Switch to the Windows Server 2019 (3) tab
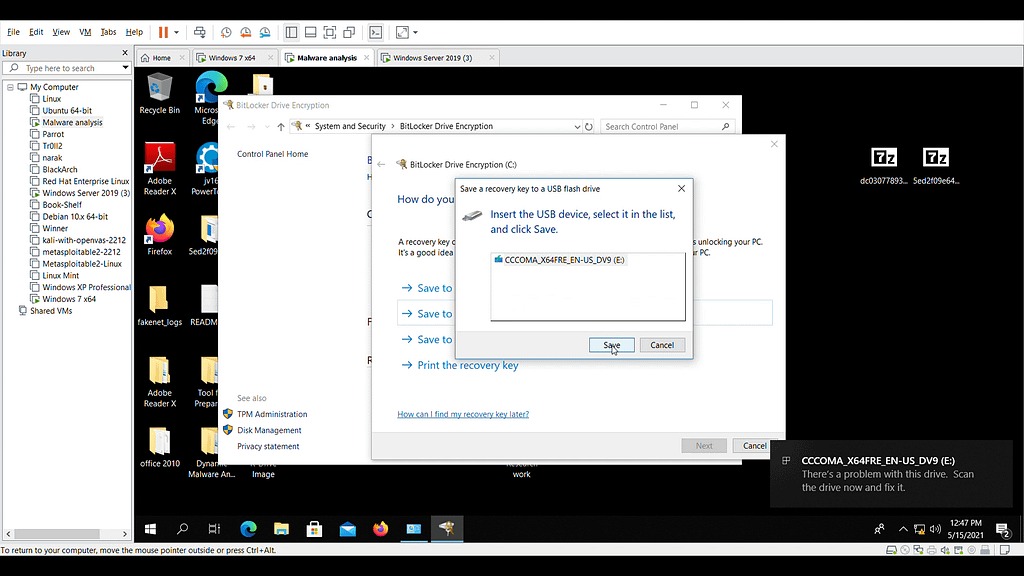The width and height of the screenshot is (1024, 576). (x=432, y=57)
